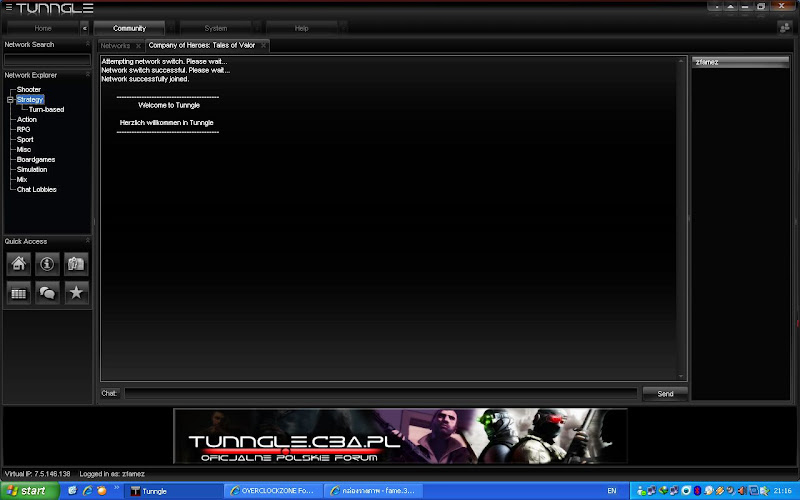Click the chat log scroll down arrow

click(681, 376)
